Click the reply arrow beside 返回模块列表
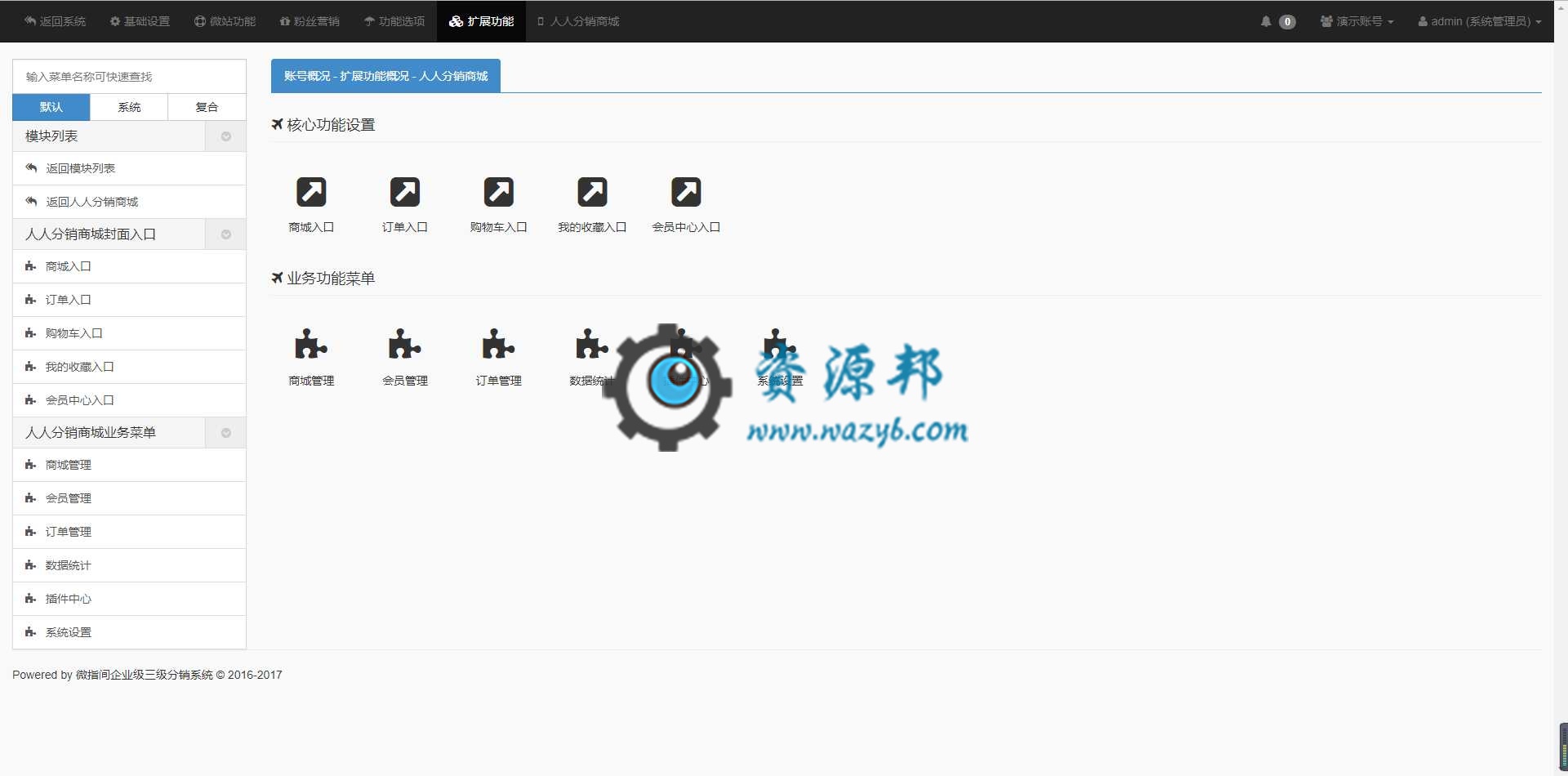Screen dimensions: 1568x776 [31, 167]
